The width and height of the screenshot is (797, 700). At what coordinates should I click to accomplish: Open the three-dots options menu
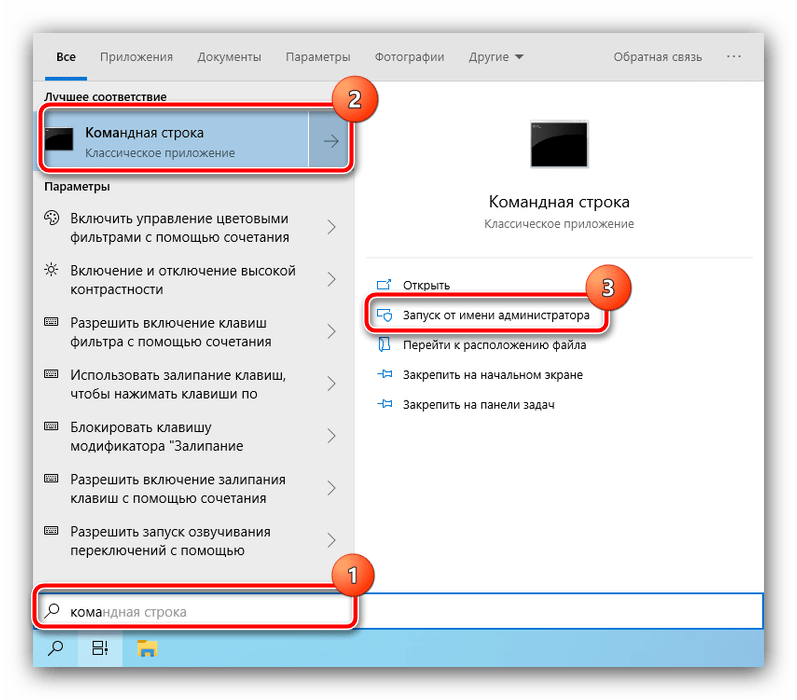coord(733,56)
